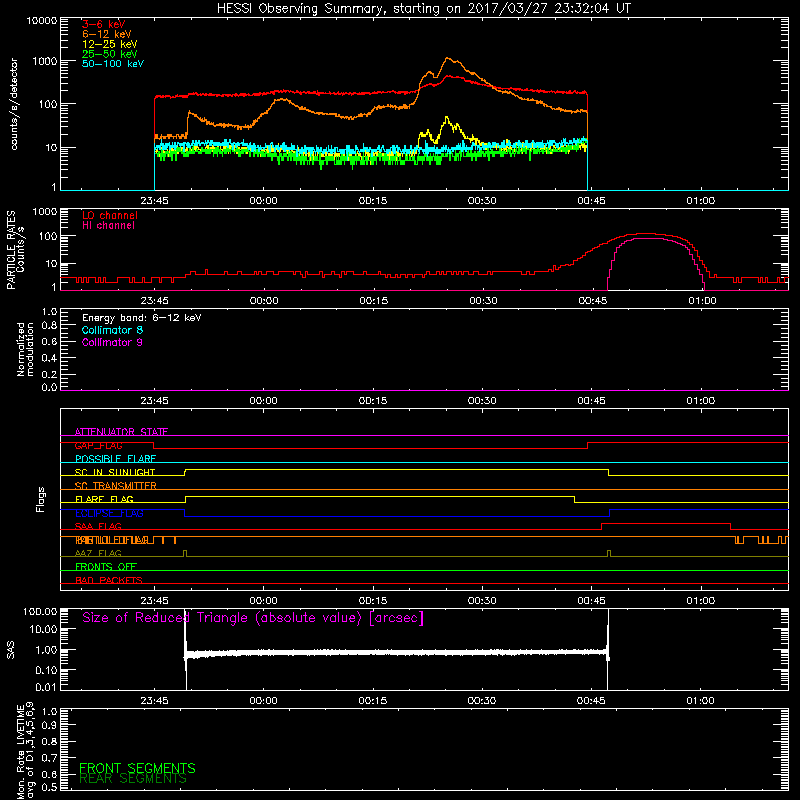Click the REAR SEGMENTS legend label

[133, 779]
